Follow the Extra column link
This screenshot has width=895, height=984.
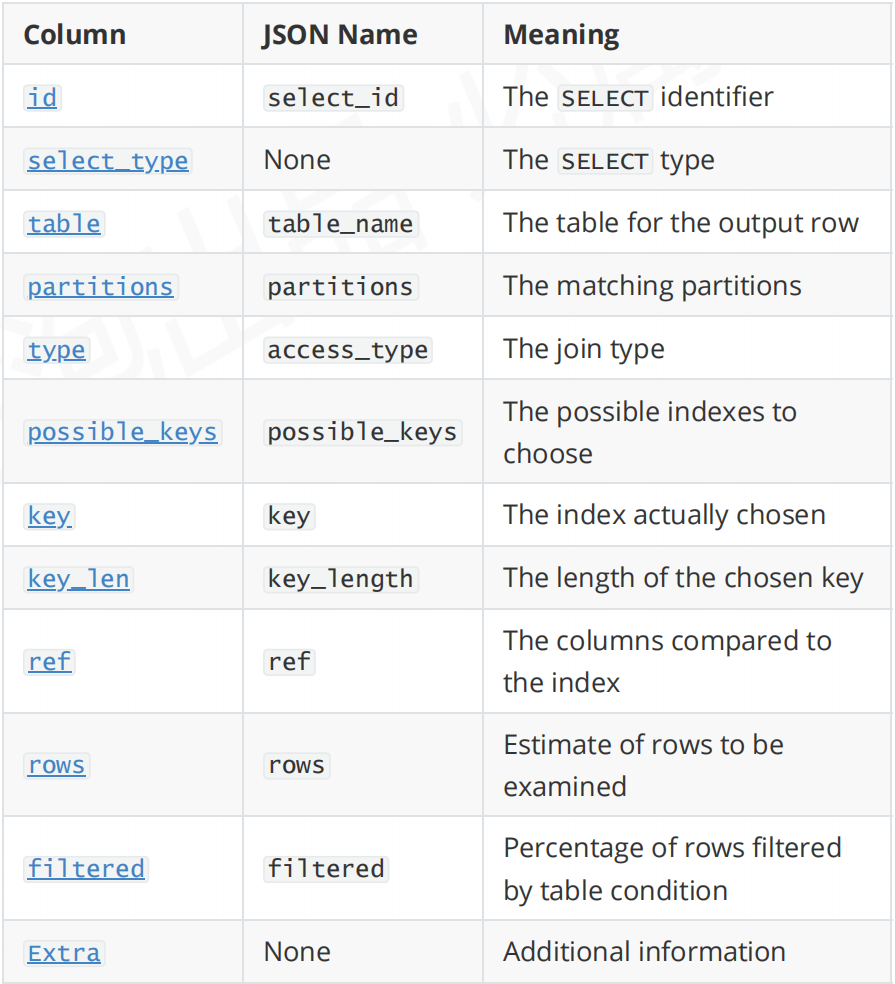pos(64,953)
